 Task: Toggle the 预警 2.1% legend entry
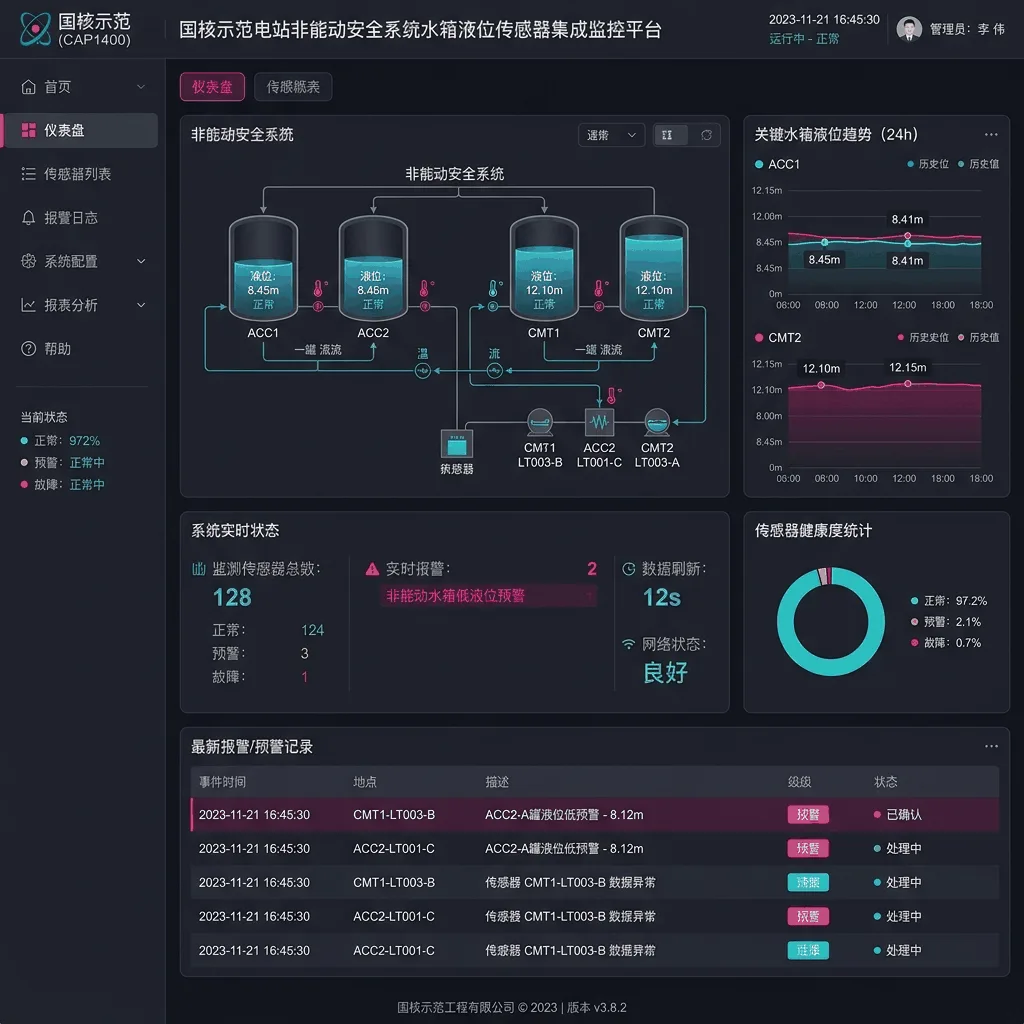pos(946,622)
